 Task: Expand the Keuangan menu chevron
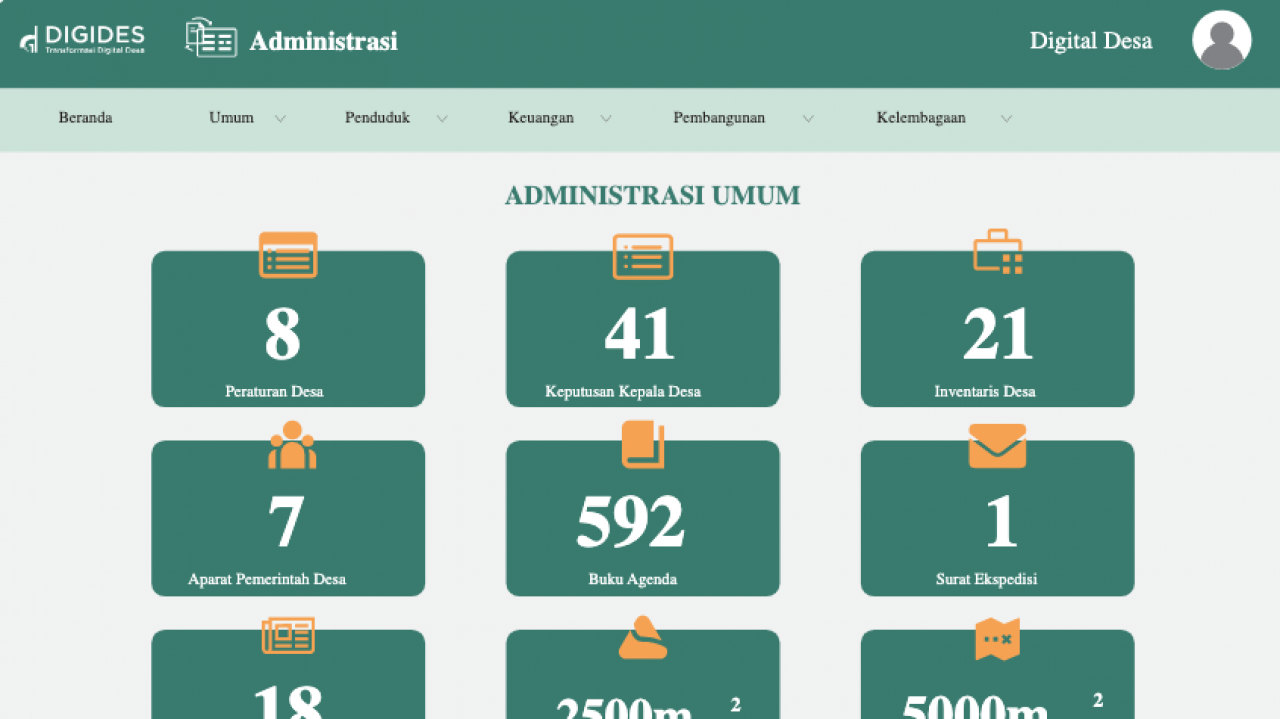click(606, 118)
